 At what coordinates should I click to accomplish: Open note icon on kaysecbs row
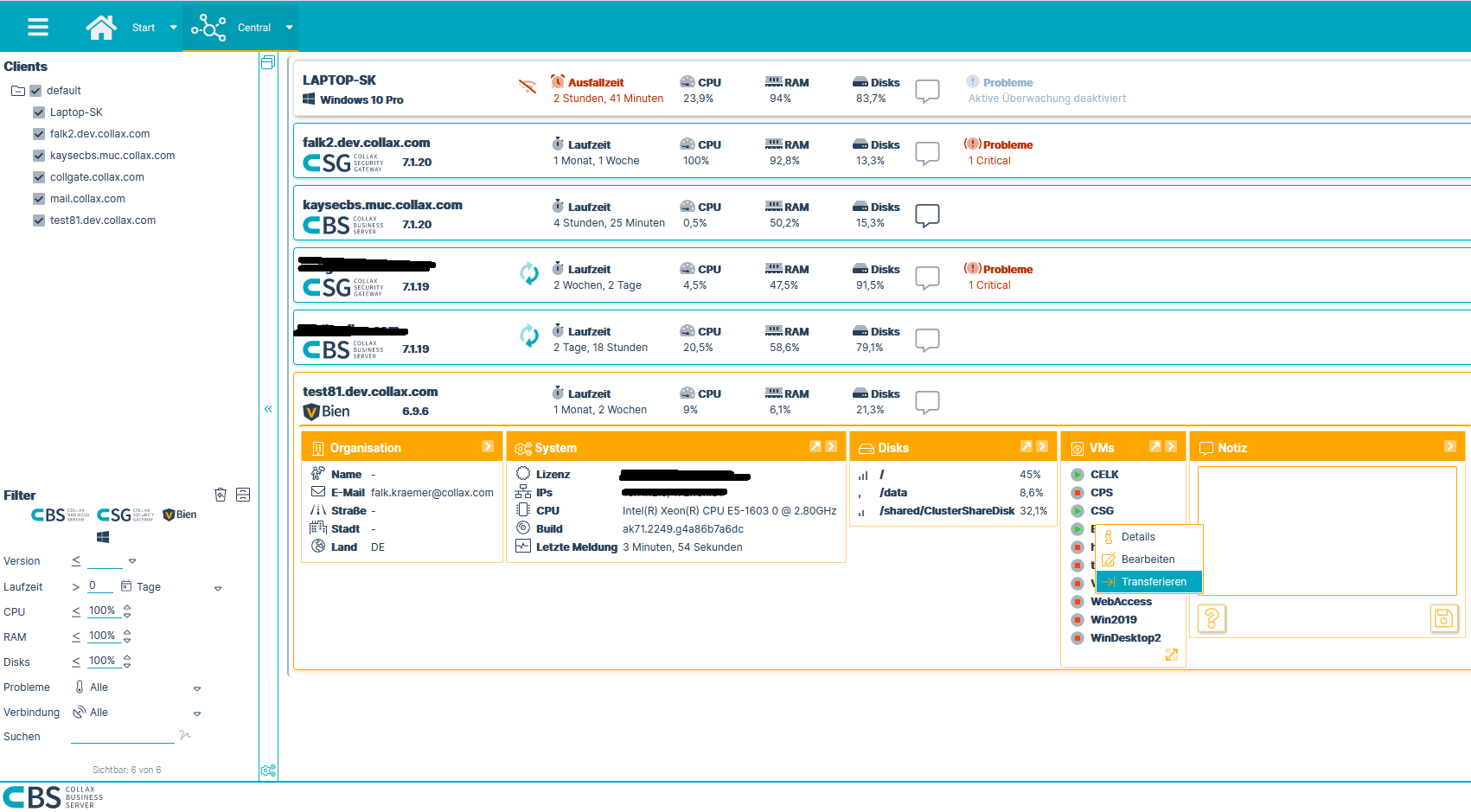[x=927, y=215]
